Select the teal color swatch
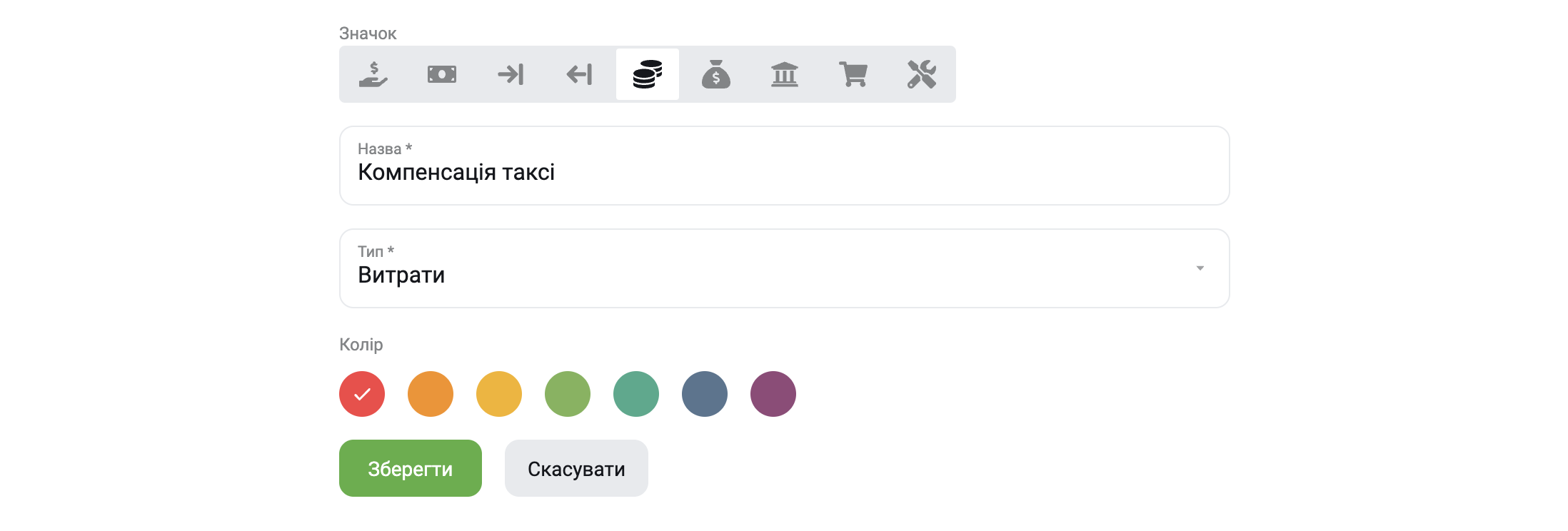 (636, 394)
